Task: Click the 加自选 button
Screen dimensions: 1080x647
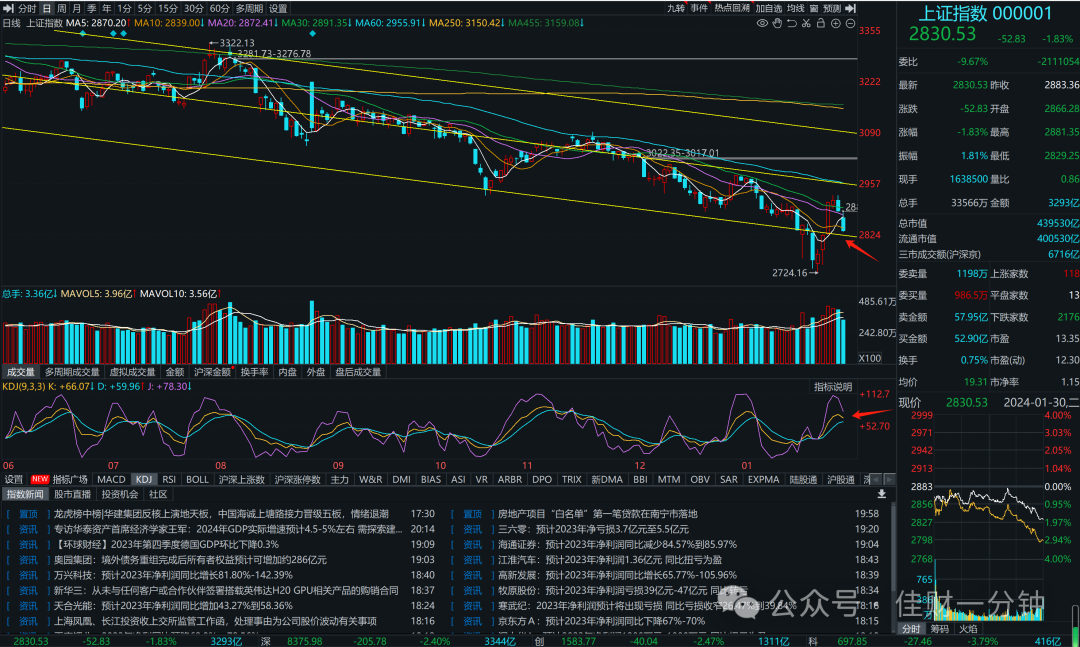Action: [769, 8]
